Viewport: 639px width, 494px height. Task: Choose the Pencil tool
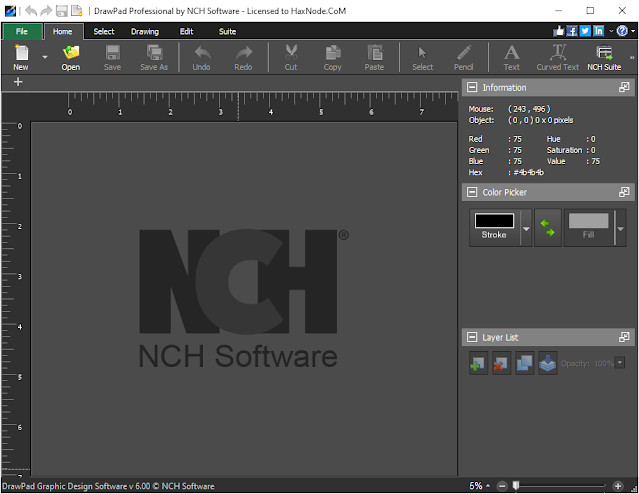pyautogui.click(x=464, y=57)
